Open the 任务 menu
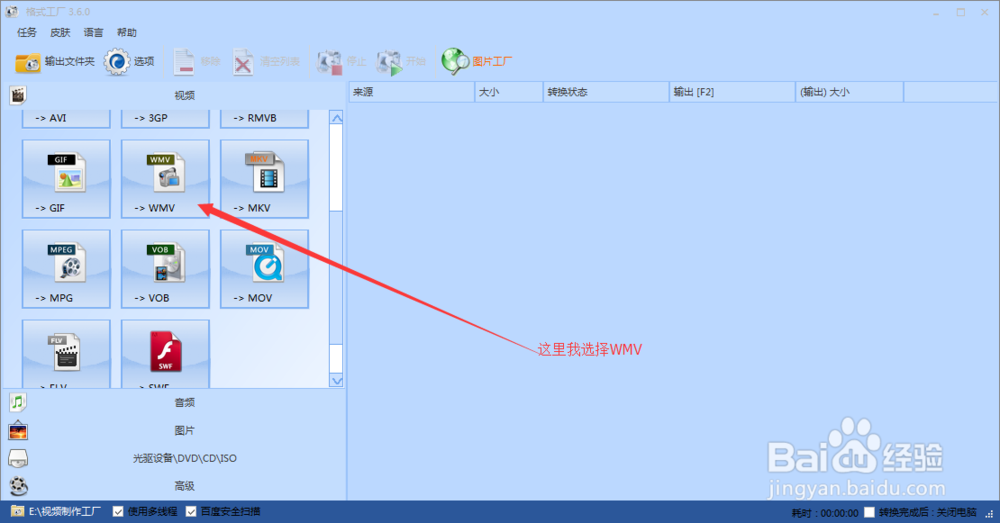This screenshot has height=523, width=1000. [27, 33]
